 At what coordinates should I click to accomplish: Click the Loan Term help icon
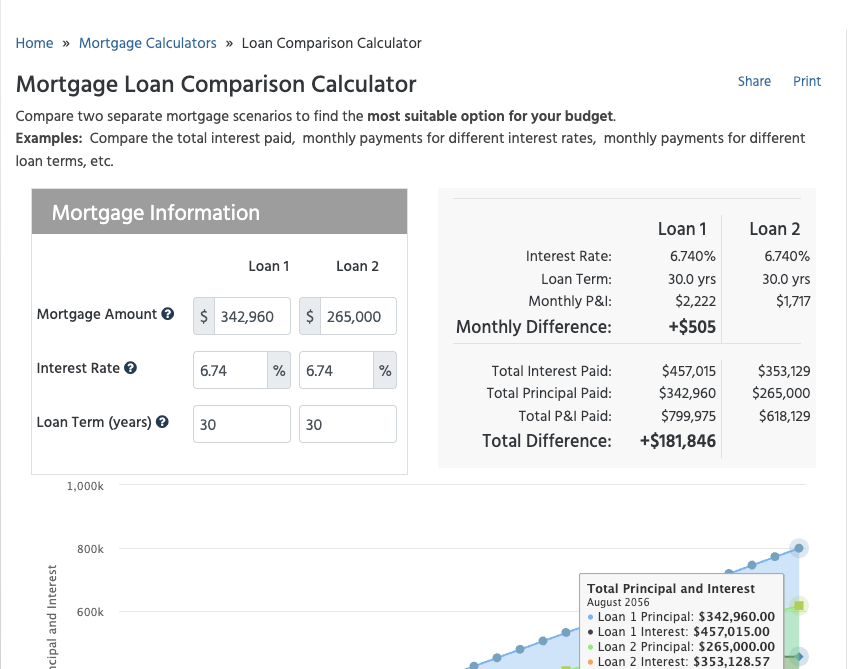click(162, 422)
